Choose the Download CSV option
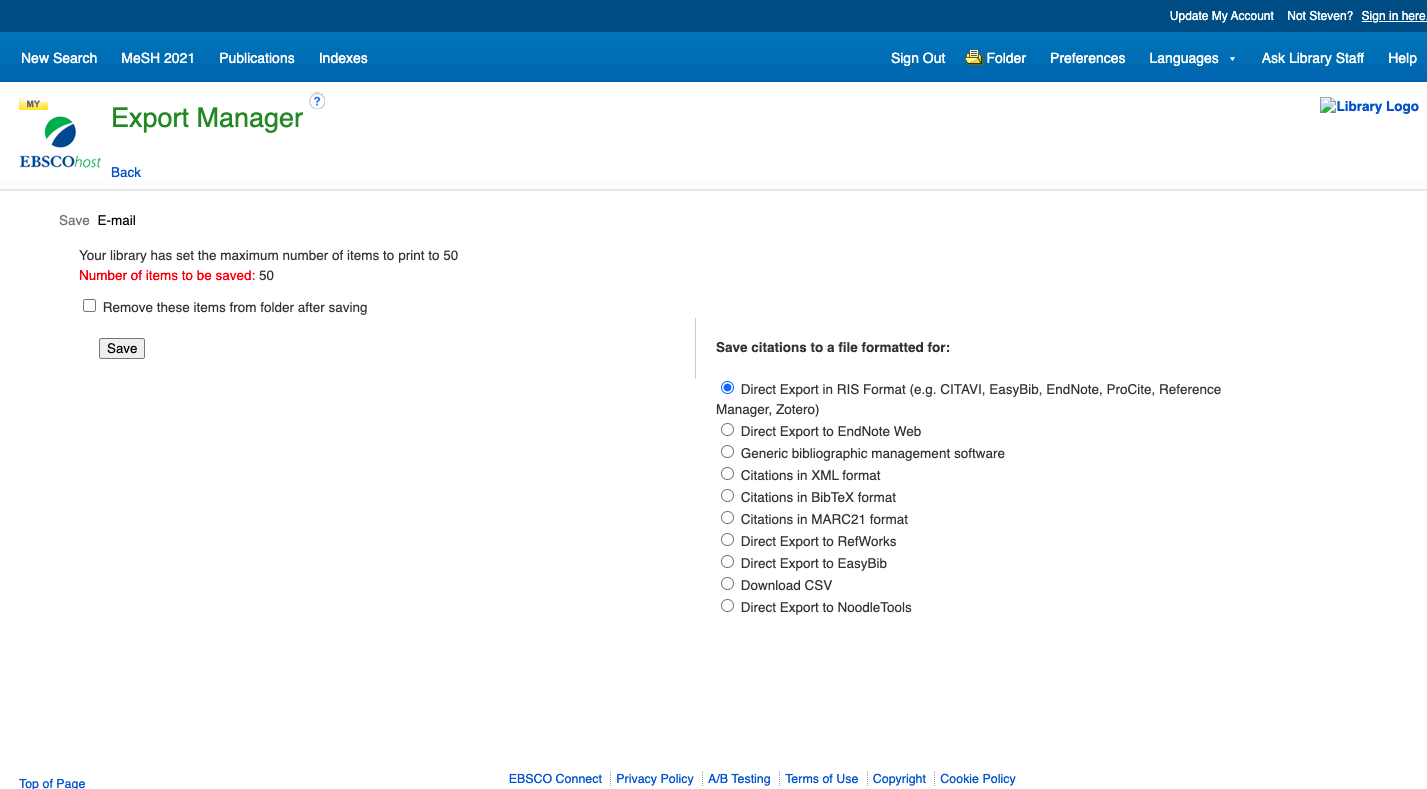 [x=727, y=584]
